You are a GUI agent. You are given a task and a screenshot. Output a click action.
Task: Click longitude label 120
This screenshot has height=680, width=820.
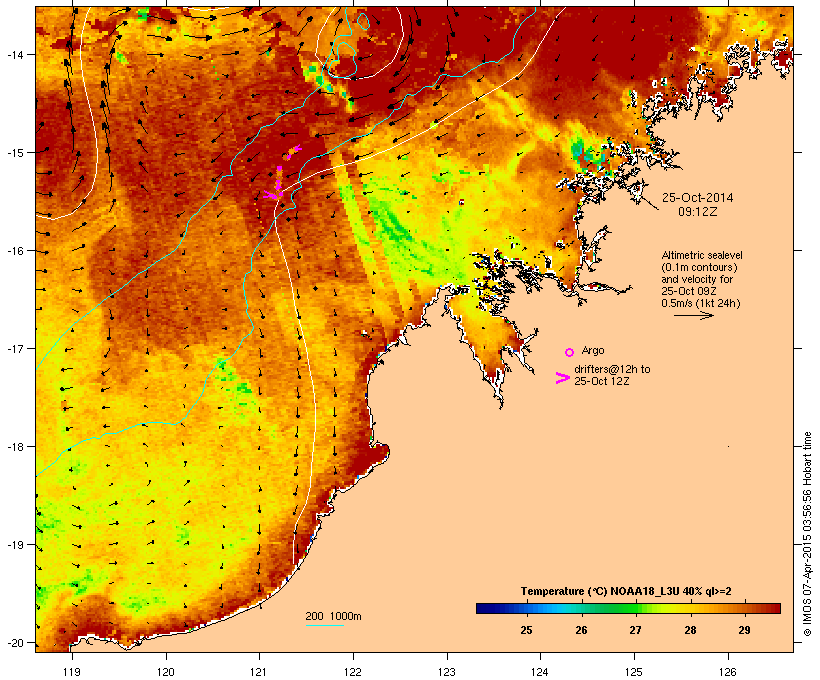166,672
